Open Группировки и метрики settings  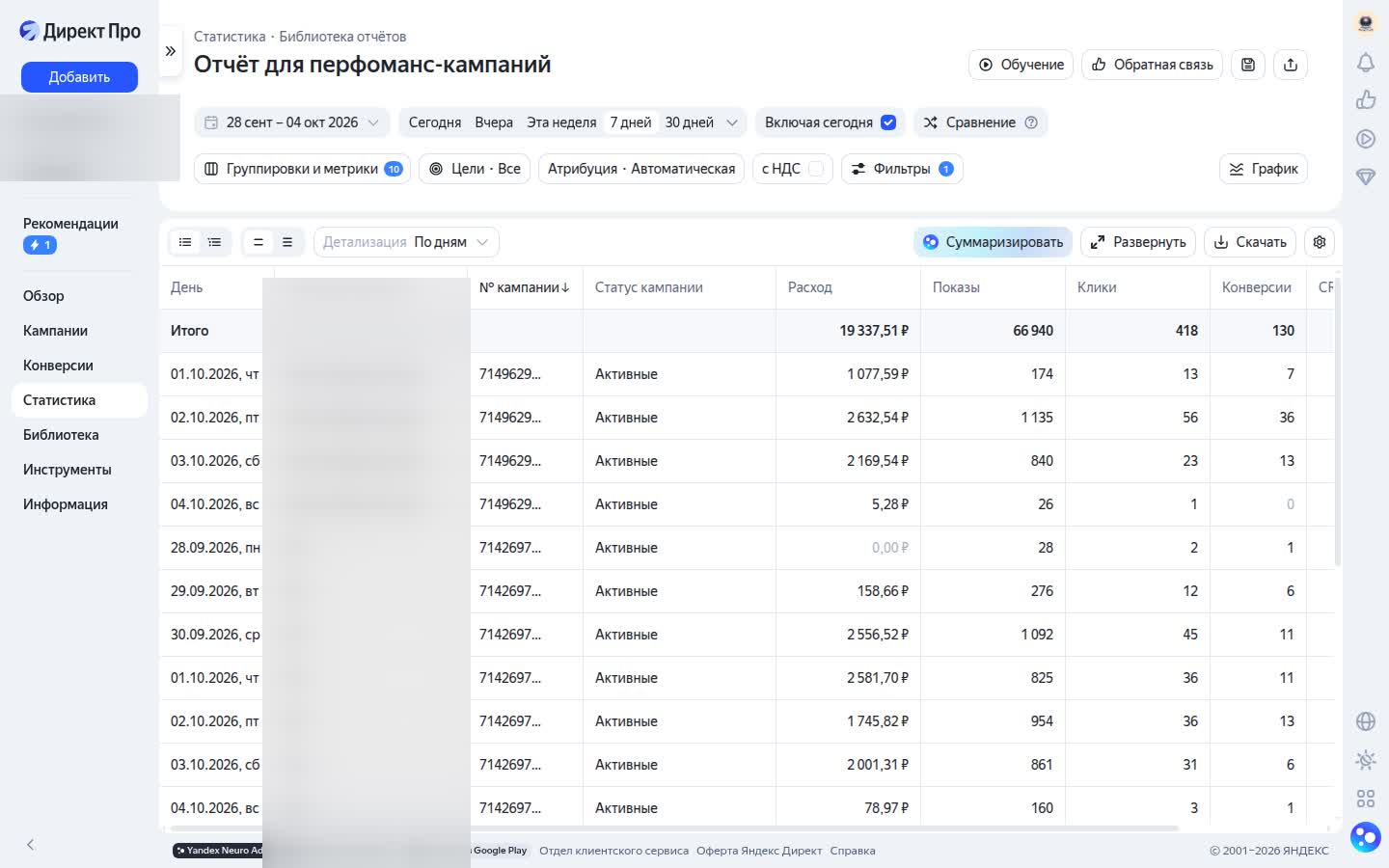point(303,169)
